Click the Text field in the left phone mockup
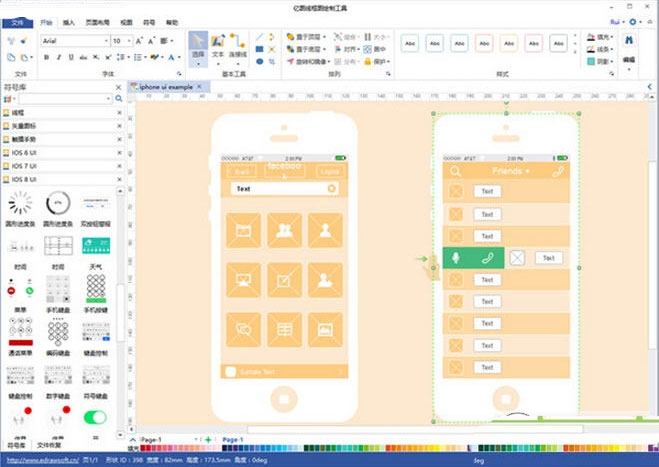This screenshot has height=467, width=659. pyautogui.click(x=284, y=189)
